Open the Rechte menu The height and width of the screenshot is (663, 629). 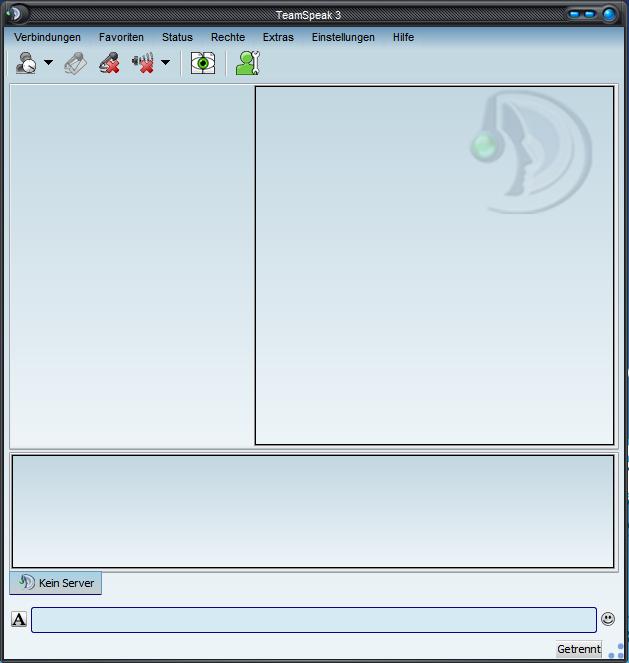228,37
